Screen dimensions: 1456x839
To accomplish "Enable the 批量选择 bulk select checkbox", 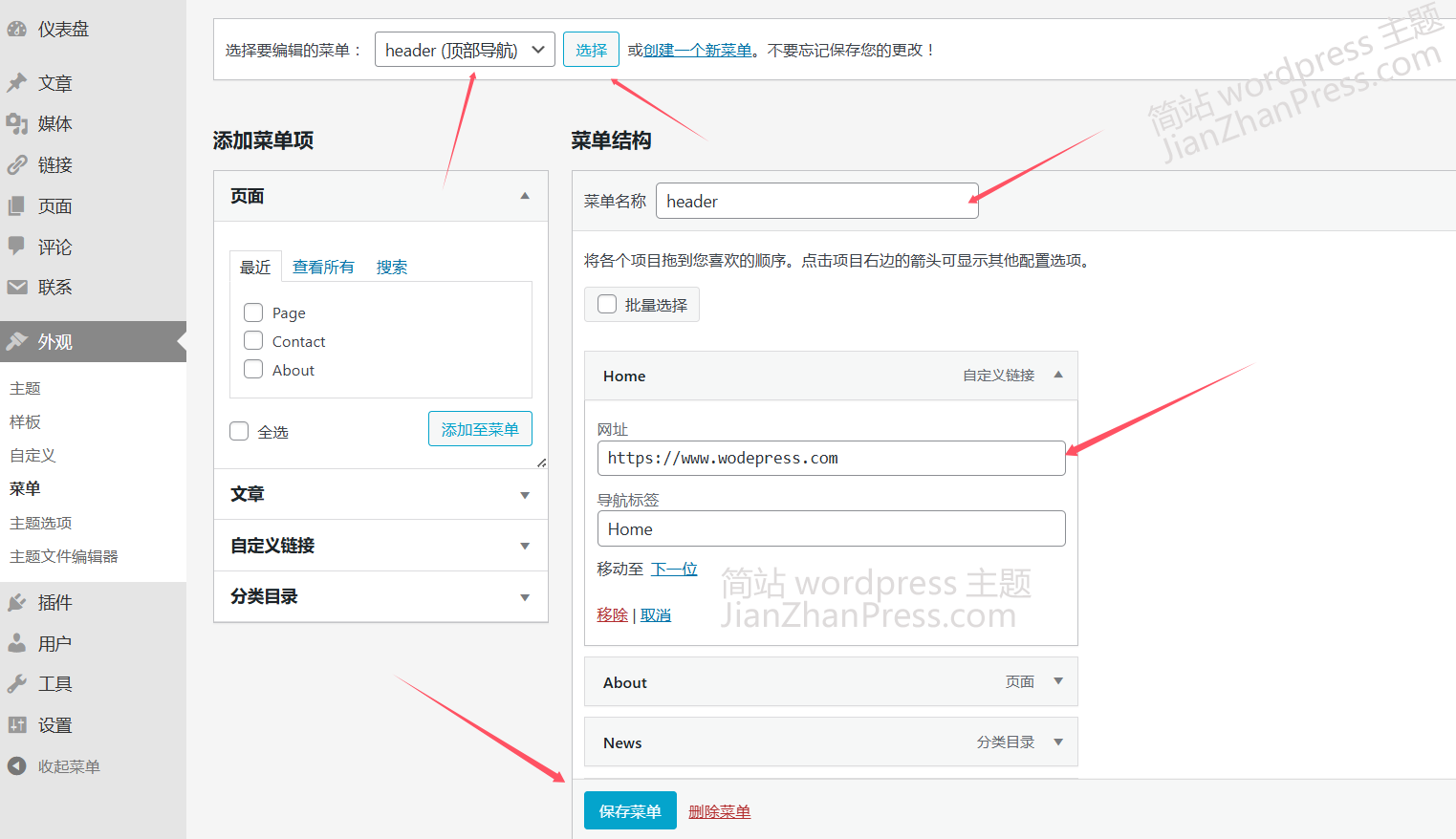I will pos(607,305).
